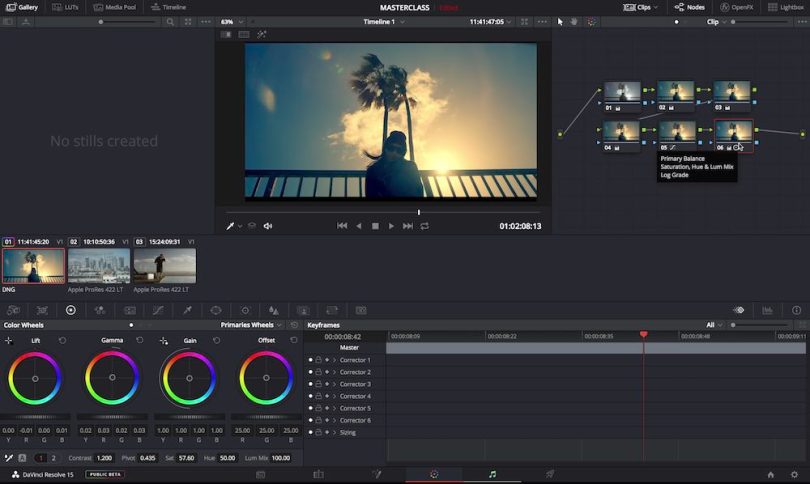The height and width of the screenshot is (484, 810).
Task: Switch to the Media Pool tab
Action: (x=116, y=7)
